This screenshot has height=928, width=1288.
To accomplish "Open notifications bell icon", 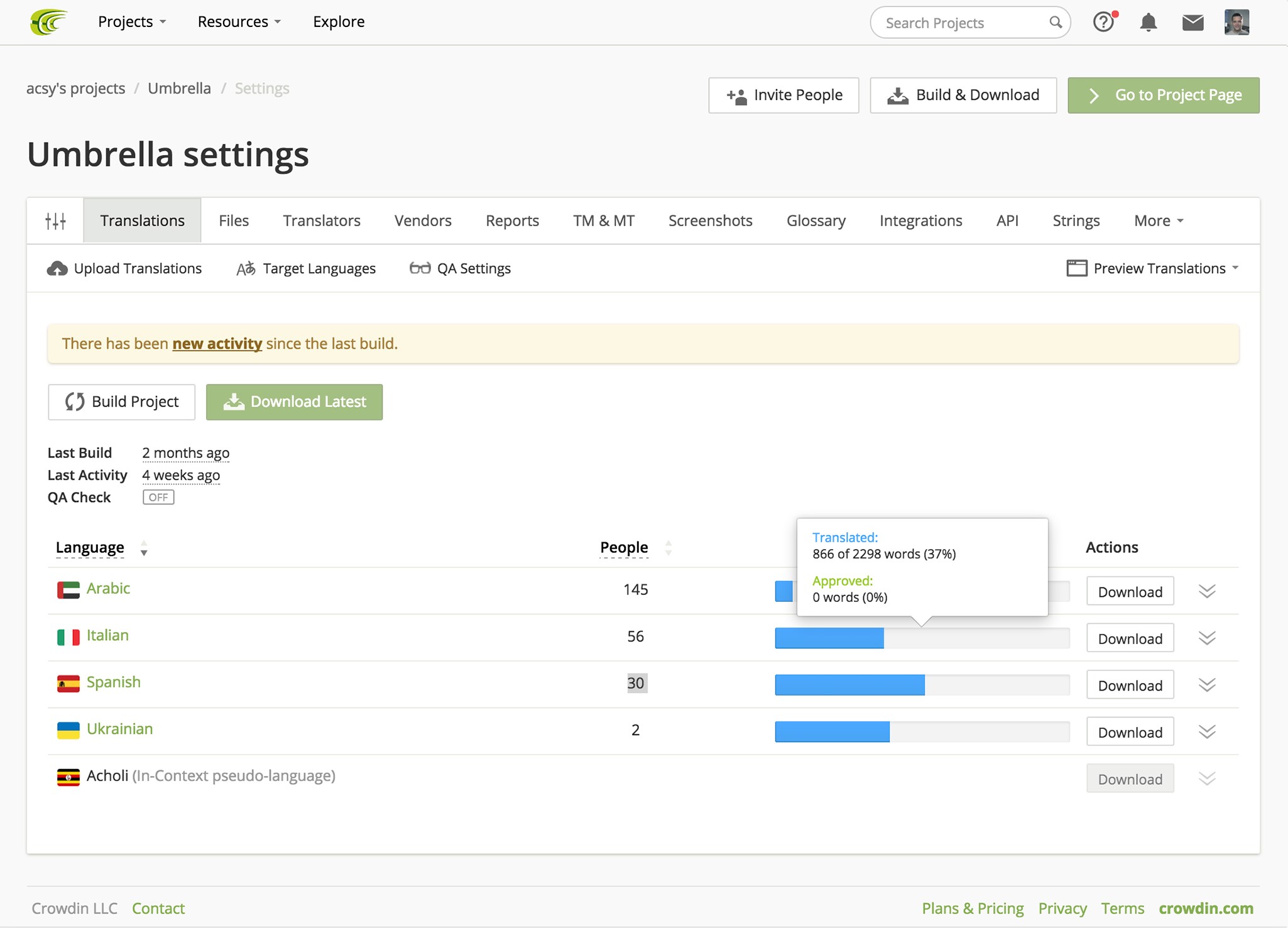I will [x=1149, y=23].
